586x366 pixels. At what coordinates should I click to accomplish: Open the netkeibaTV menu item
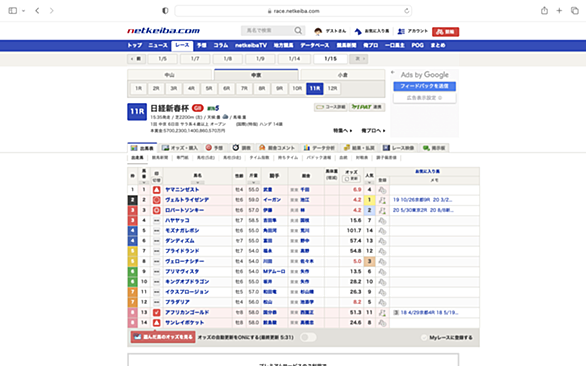pyautogui.click(x=251, y=45)
